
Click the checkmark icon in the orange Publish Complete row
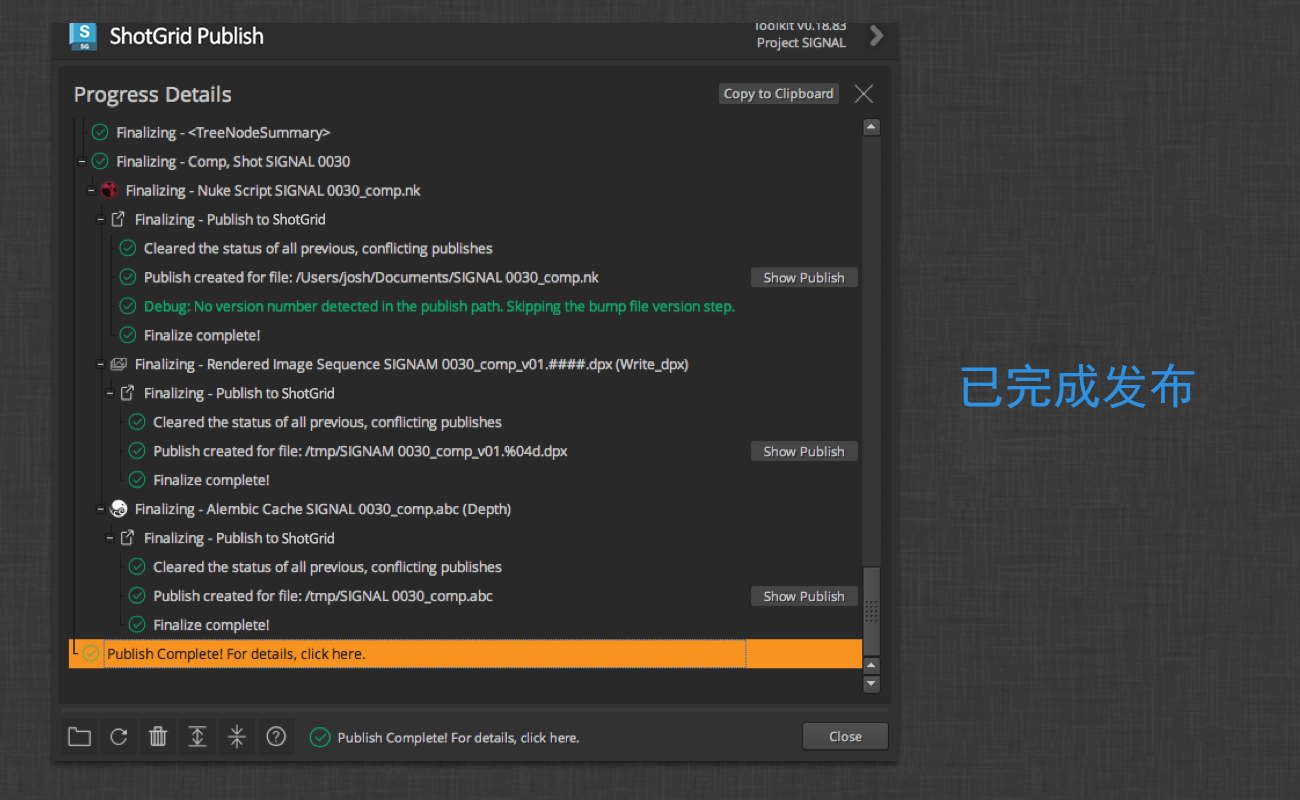[x=91, y=653]
